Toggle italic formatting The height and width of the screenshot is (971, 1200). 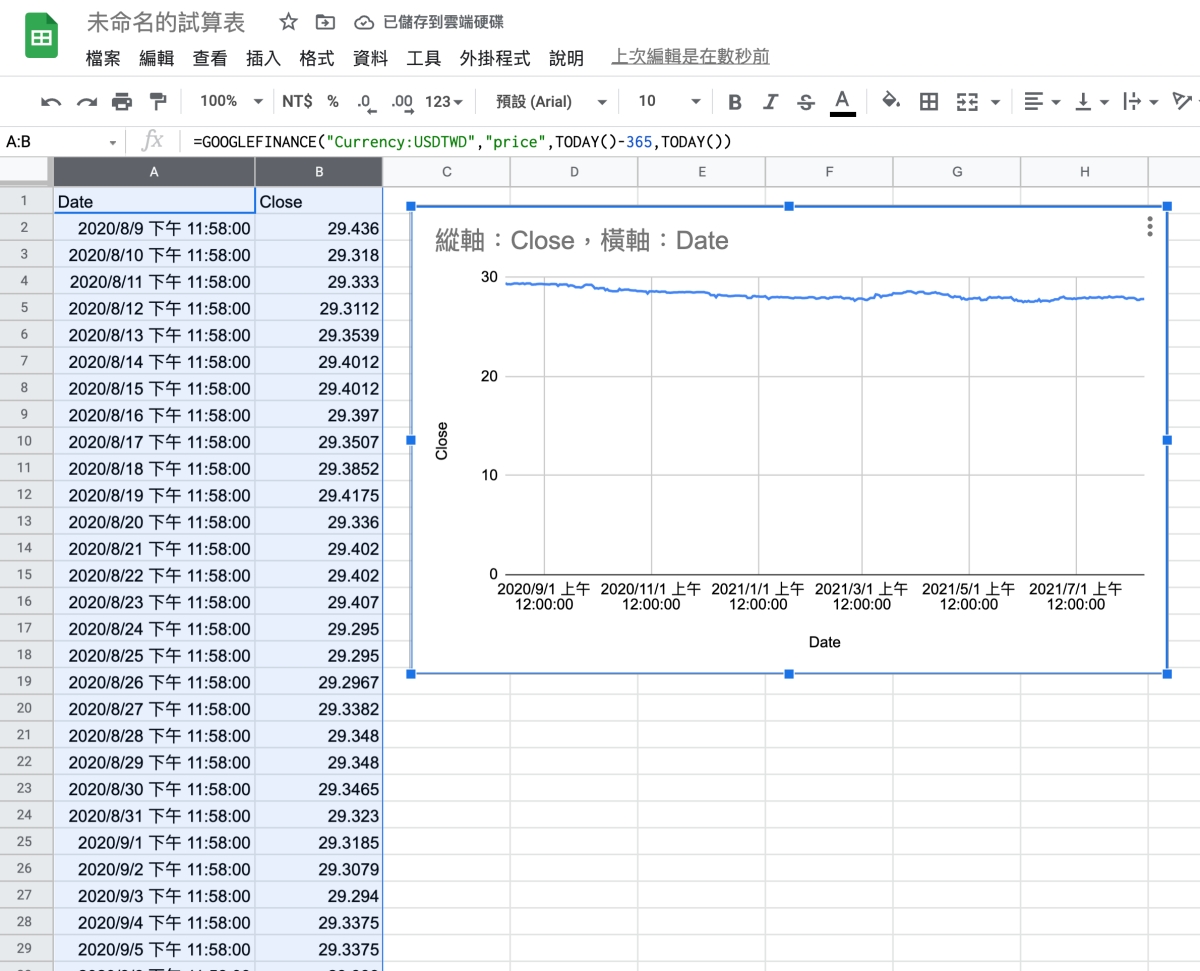(770, 102)
